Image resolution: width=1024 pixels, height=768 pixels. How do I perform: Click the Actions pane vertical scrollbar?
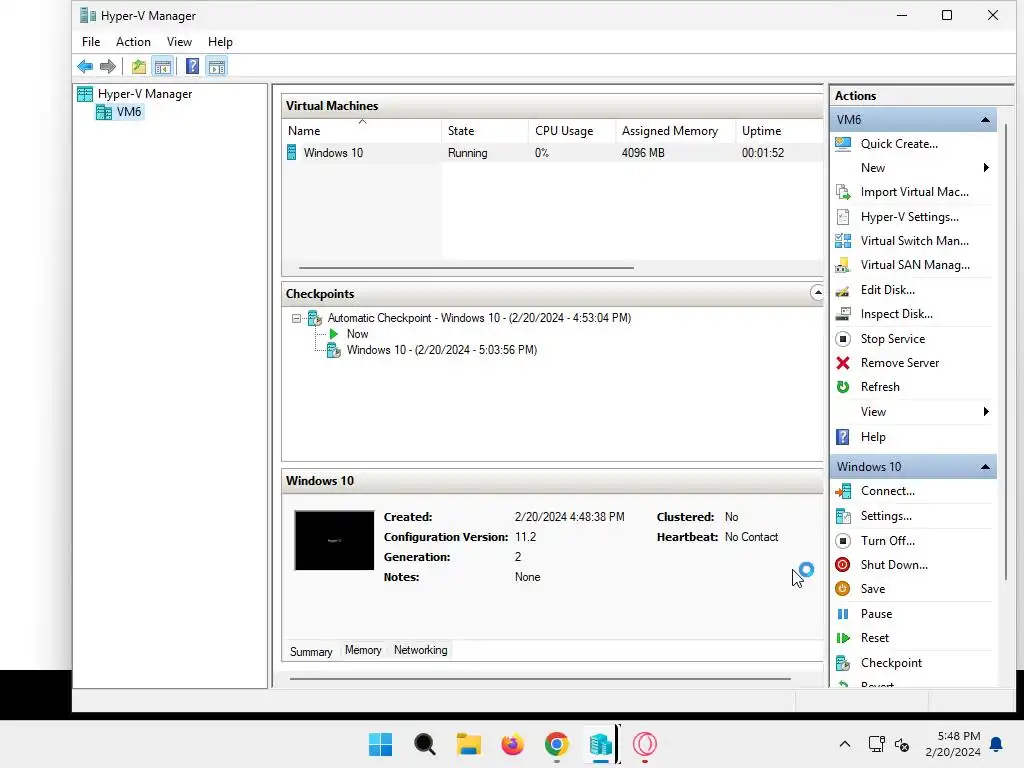[x=1006, y=353]
